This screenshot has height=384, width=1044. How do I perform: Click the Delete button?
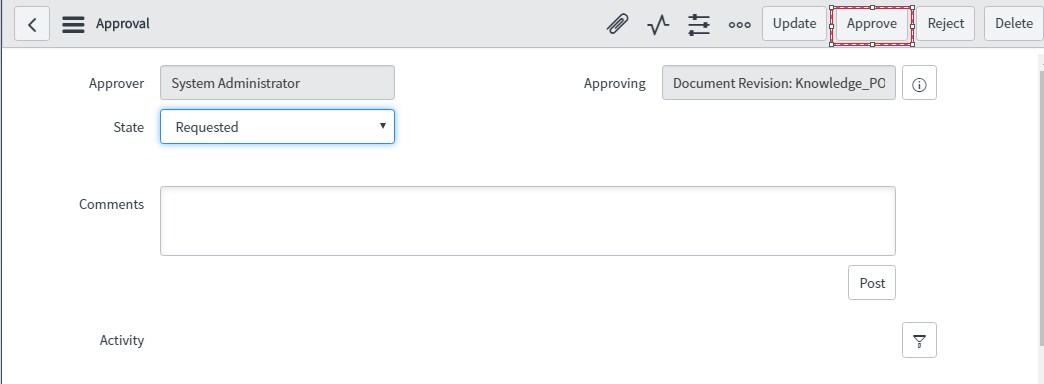point(1014,24)
